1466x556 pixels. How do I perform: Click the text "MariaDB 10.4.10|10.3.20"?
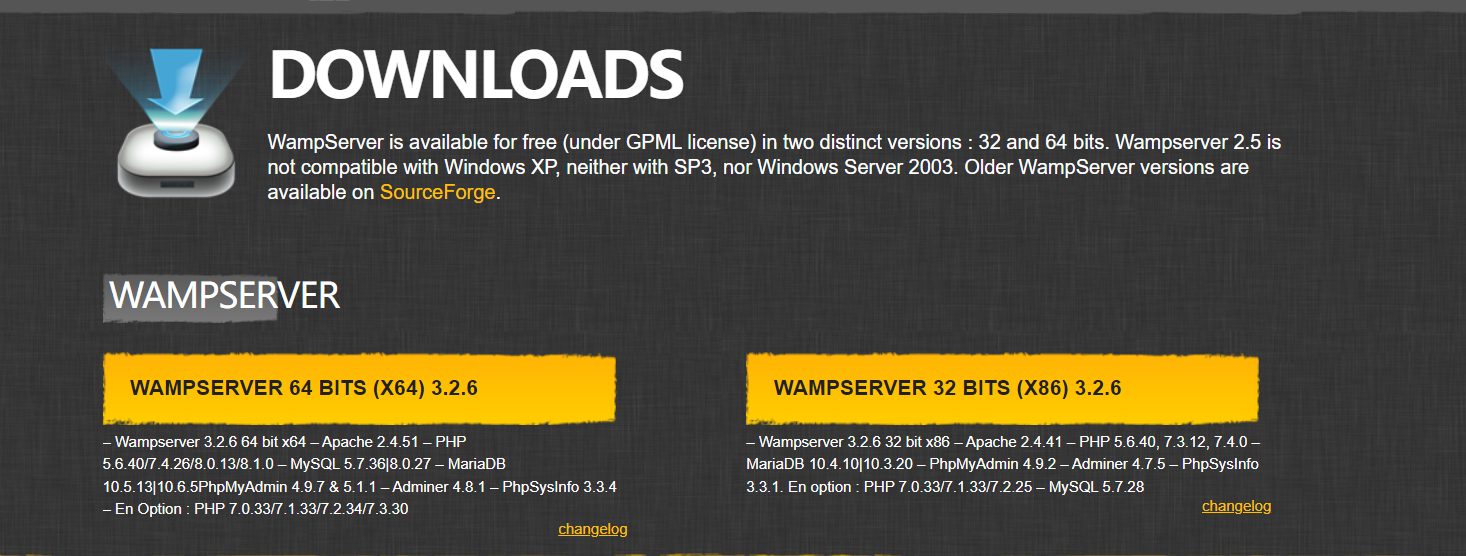[x=832, y=464]
